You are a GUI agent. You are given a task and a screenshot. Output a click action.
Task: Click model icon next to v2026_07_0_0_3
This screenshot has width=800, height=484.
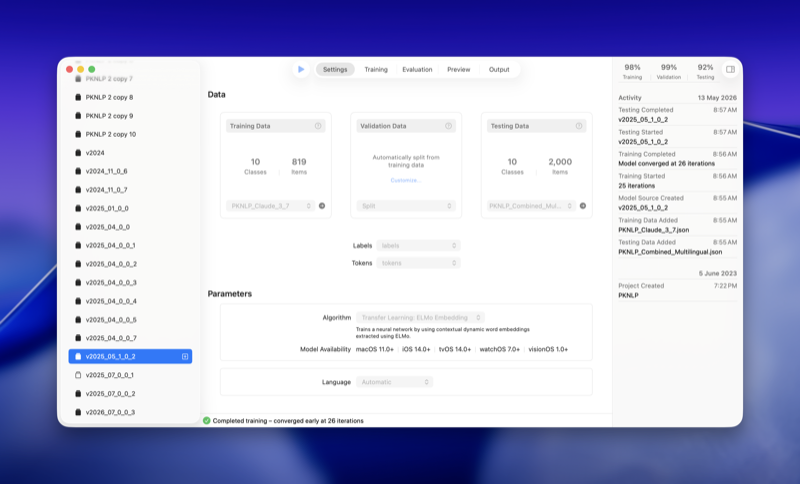(78, 412)
